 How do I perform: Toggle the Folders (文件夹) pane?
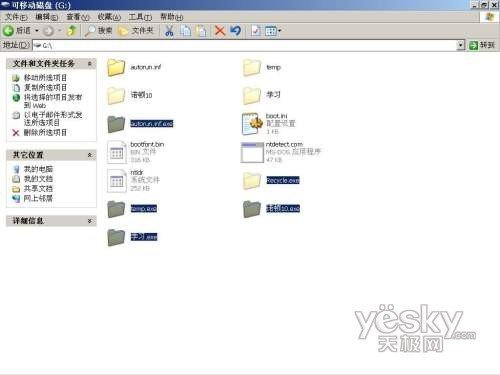(x=136, y=31)
